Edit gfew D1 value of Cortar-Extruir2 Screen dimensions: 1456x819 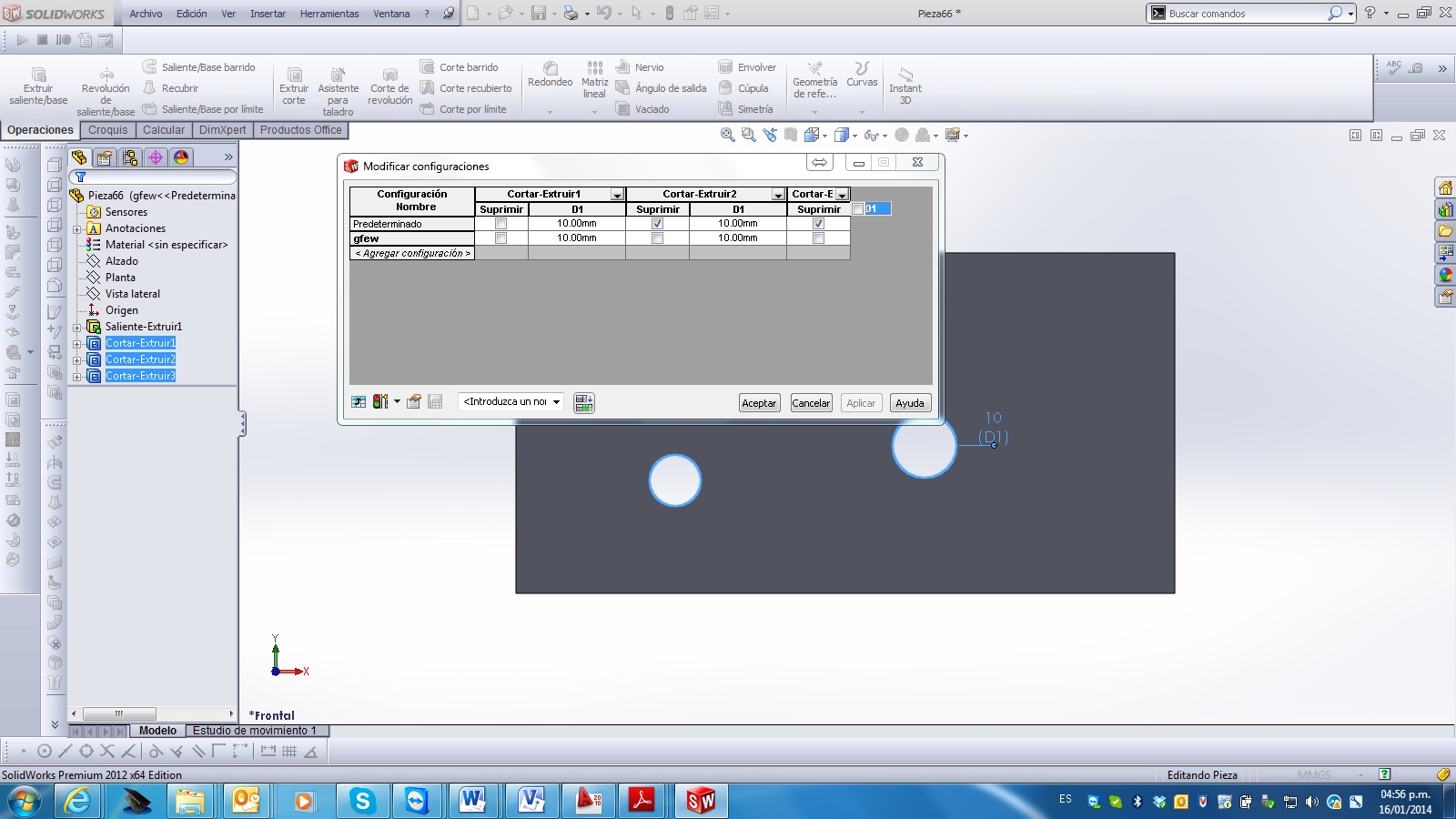738,238
